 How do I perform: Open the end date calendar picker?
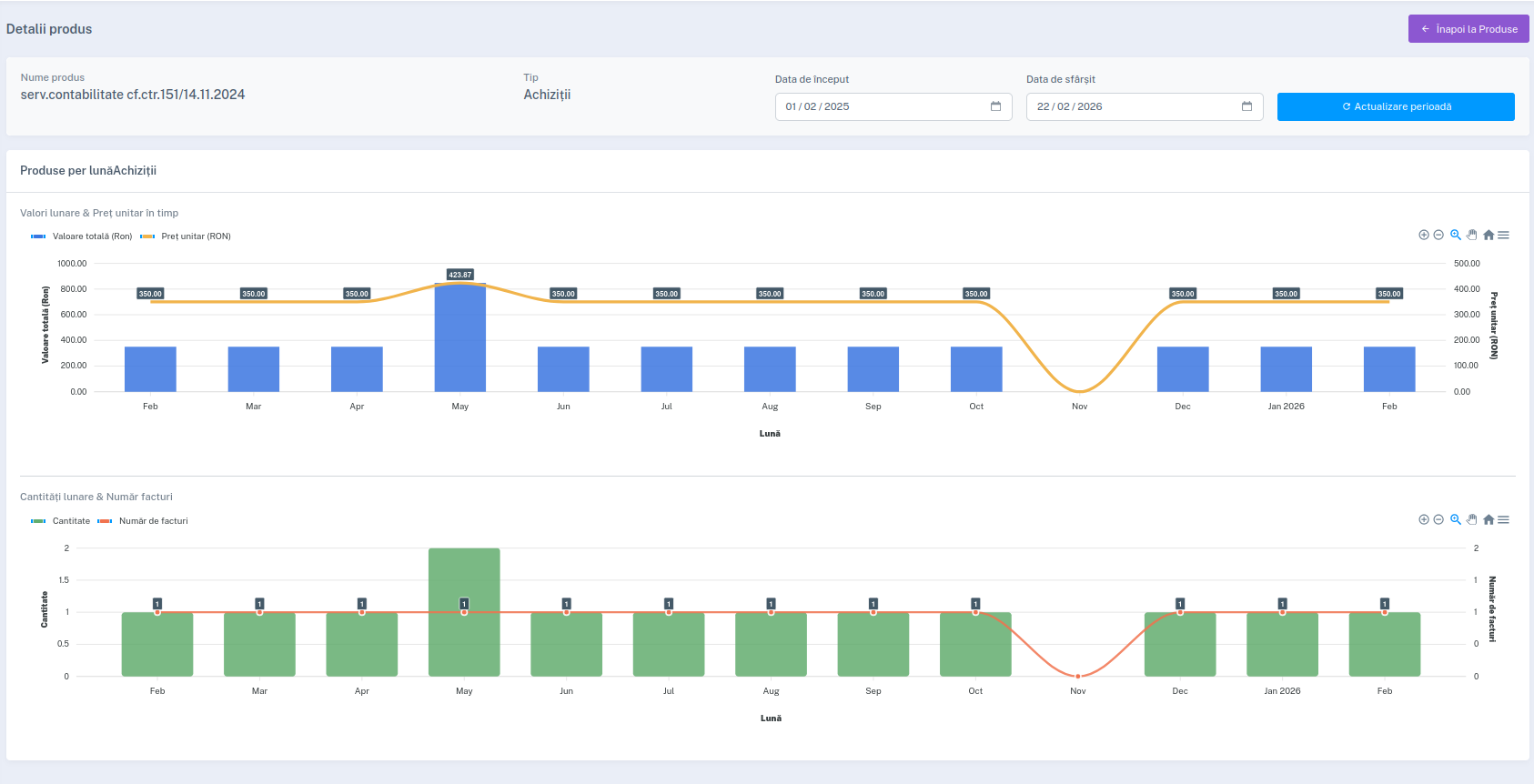[1246, 106]
